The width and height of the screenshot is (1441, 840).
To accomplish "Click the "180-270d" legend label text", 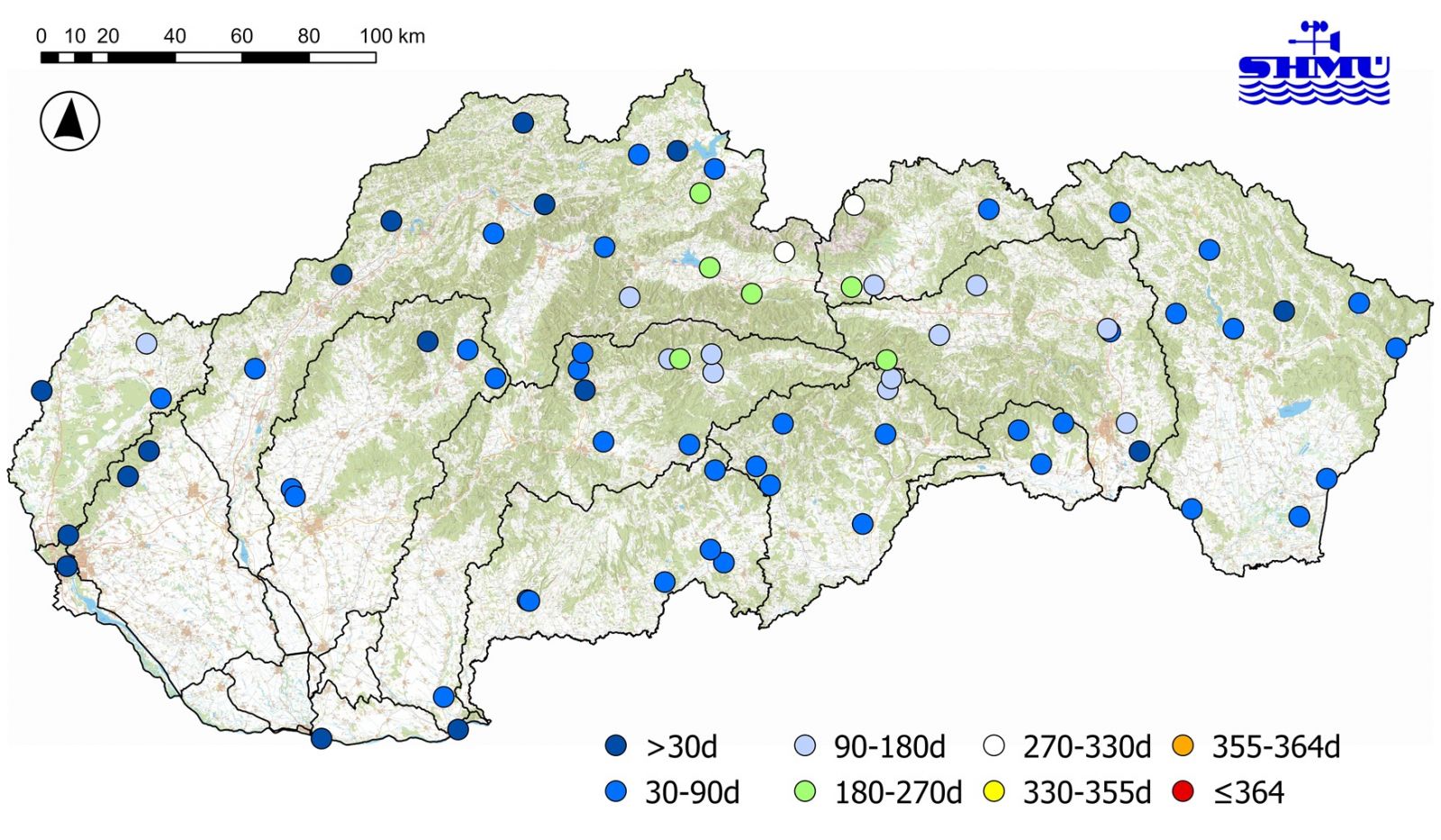I will click(x=898, y=792).
